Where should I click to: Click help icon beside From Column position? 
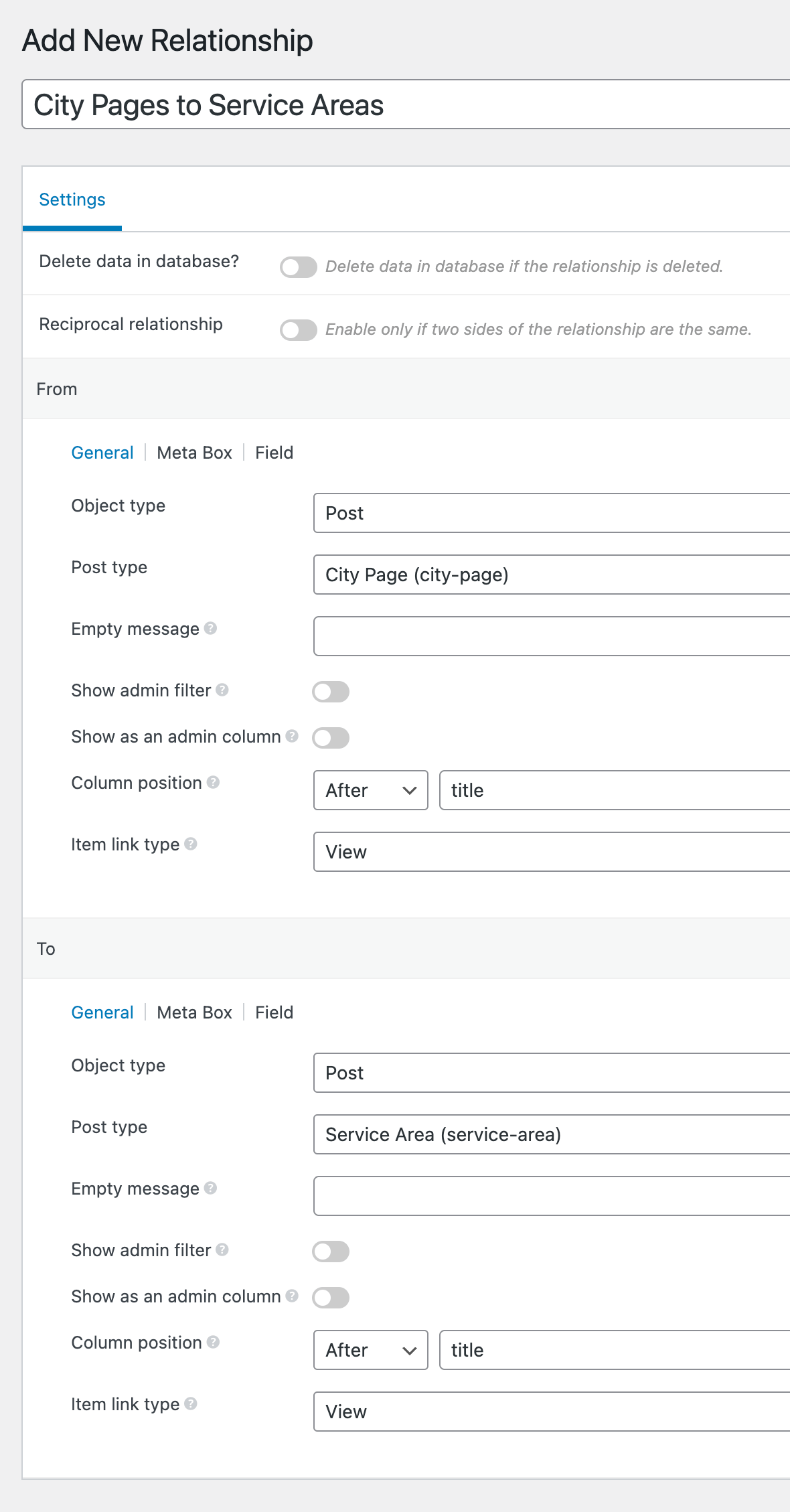213,782
